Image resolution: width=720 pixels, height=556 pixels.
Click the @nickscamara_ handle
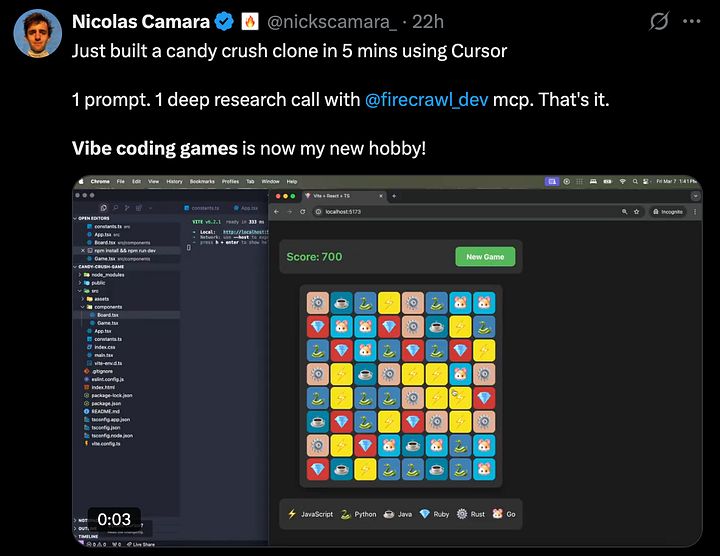pos(332,22)
